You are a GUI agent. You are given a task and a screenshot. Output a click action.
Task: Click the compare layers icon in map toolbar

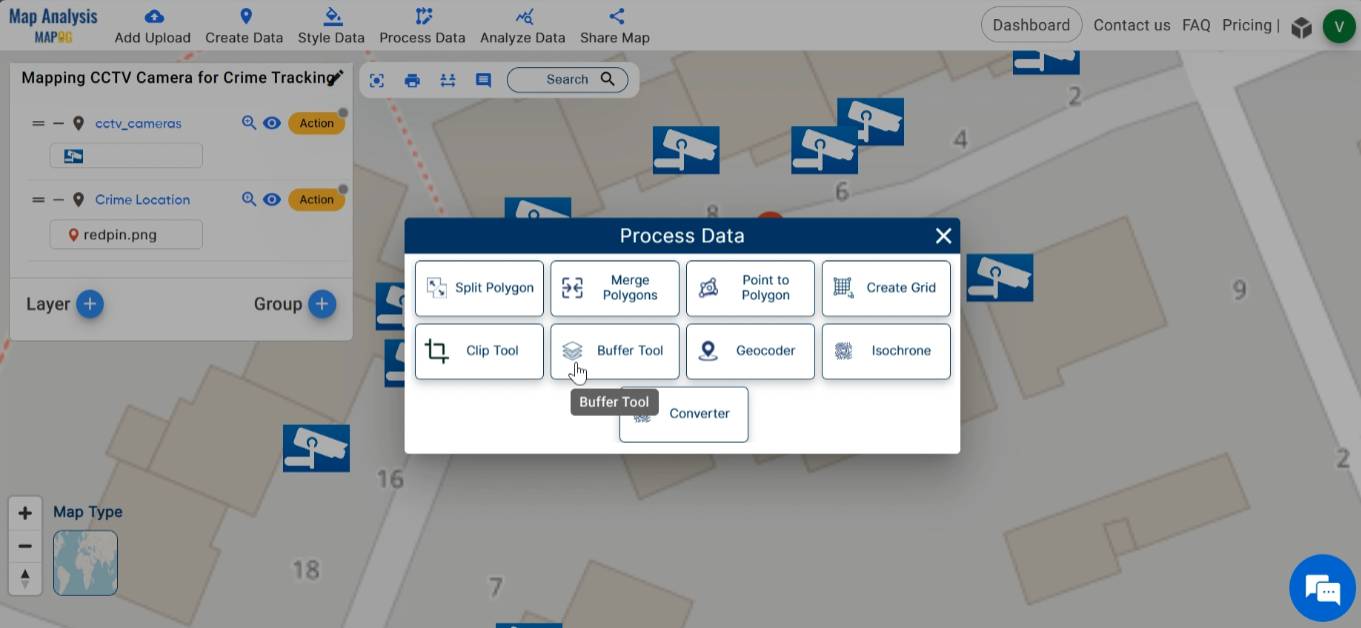[447, 80]
